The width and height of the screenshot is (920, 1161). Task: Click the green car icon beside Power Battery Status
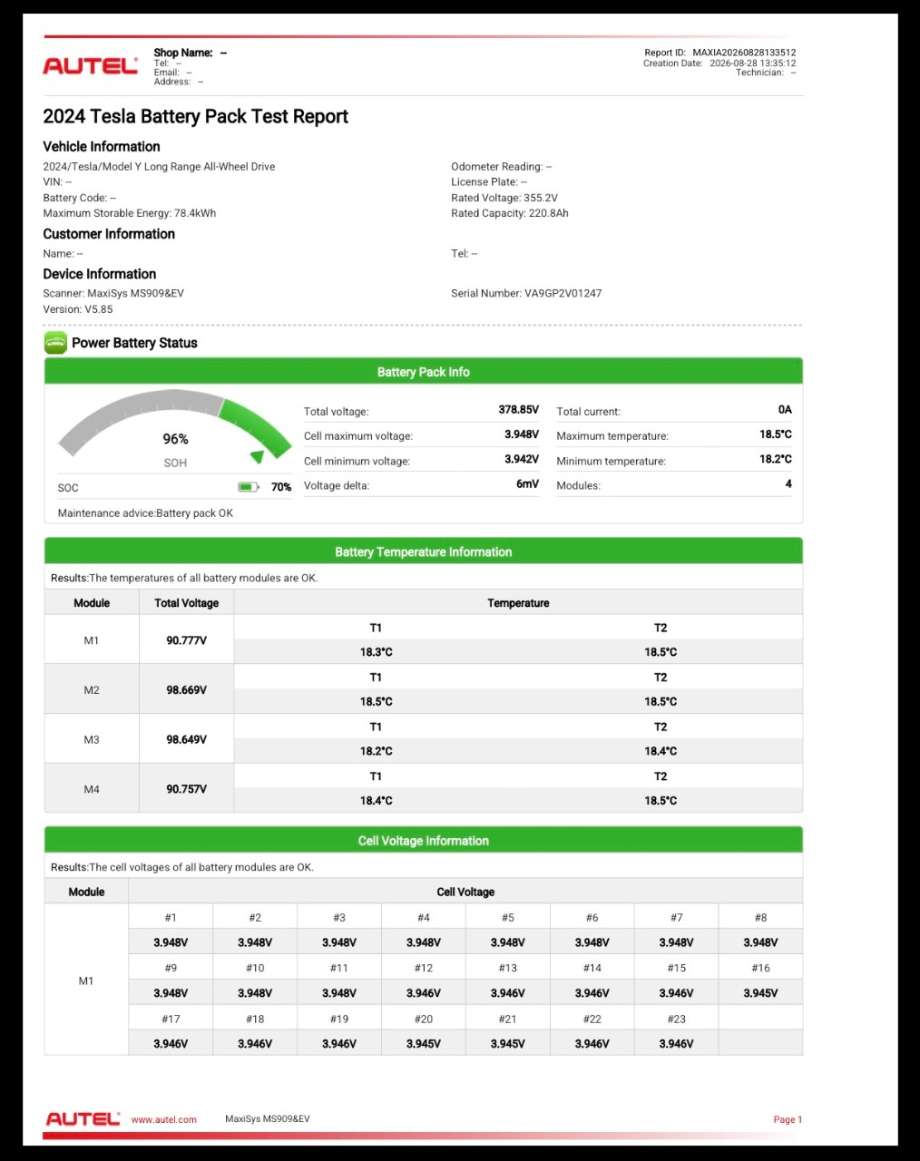[56, 343]
